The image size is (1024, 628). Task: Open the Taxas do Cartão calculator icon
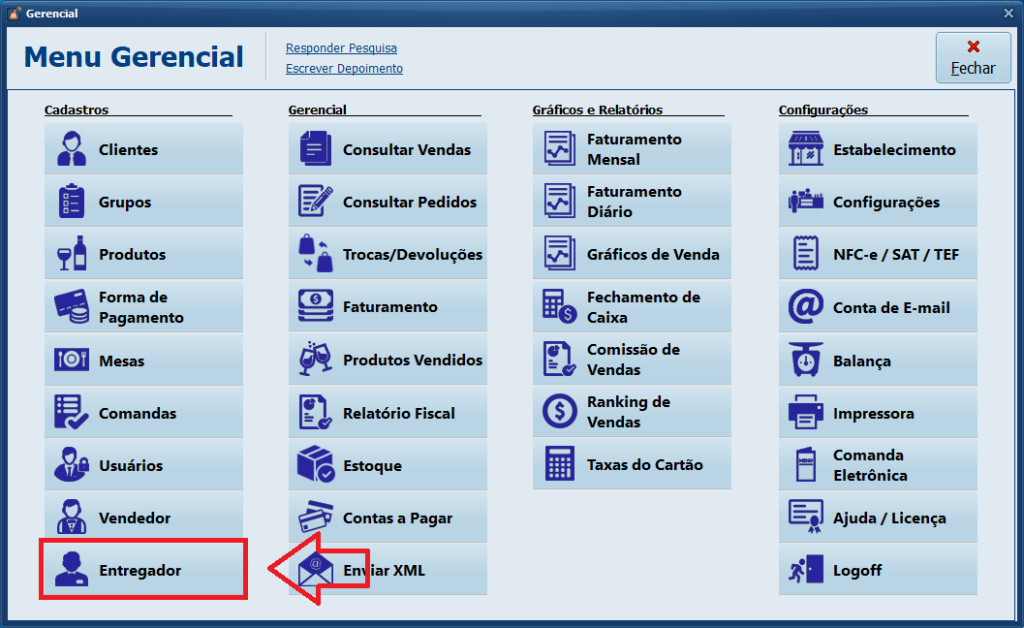point(559,464)
